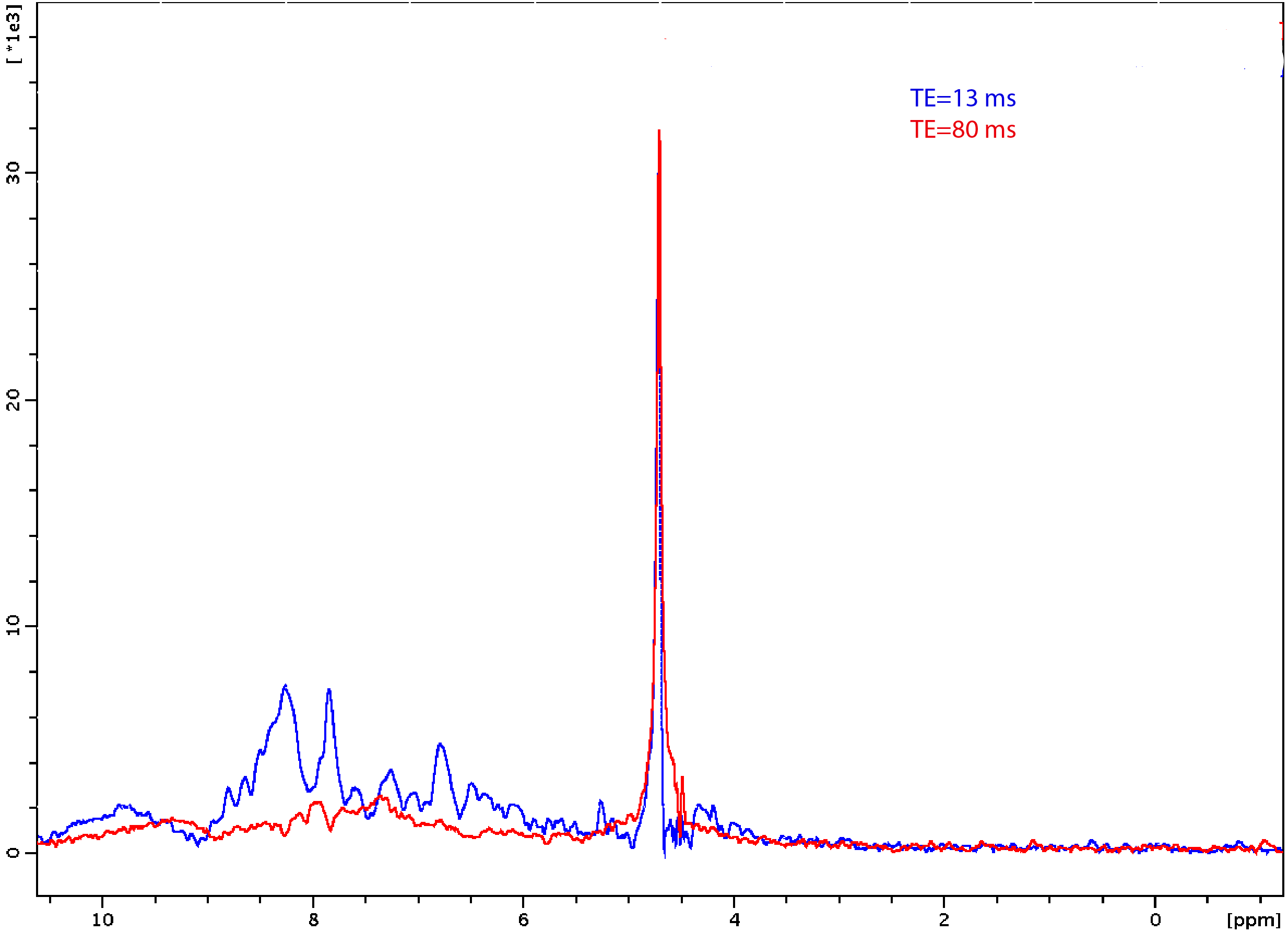
Task: Click the small blue peak near 5.3 ppm
Action: pos(601,802)
